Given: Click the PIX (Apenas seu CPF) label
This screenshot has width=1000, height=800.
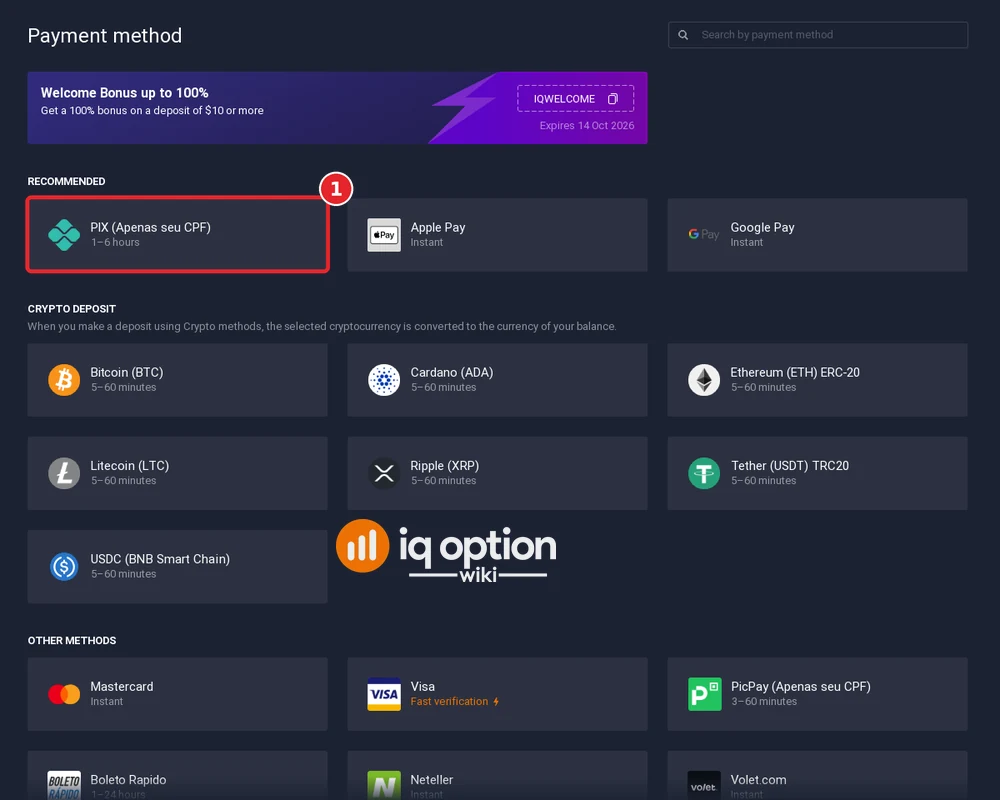Looking at the screenshot, I should (151, 228).
